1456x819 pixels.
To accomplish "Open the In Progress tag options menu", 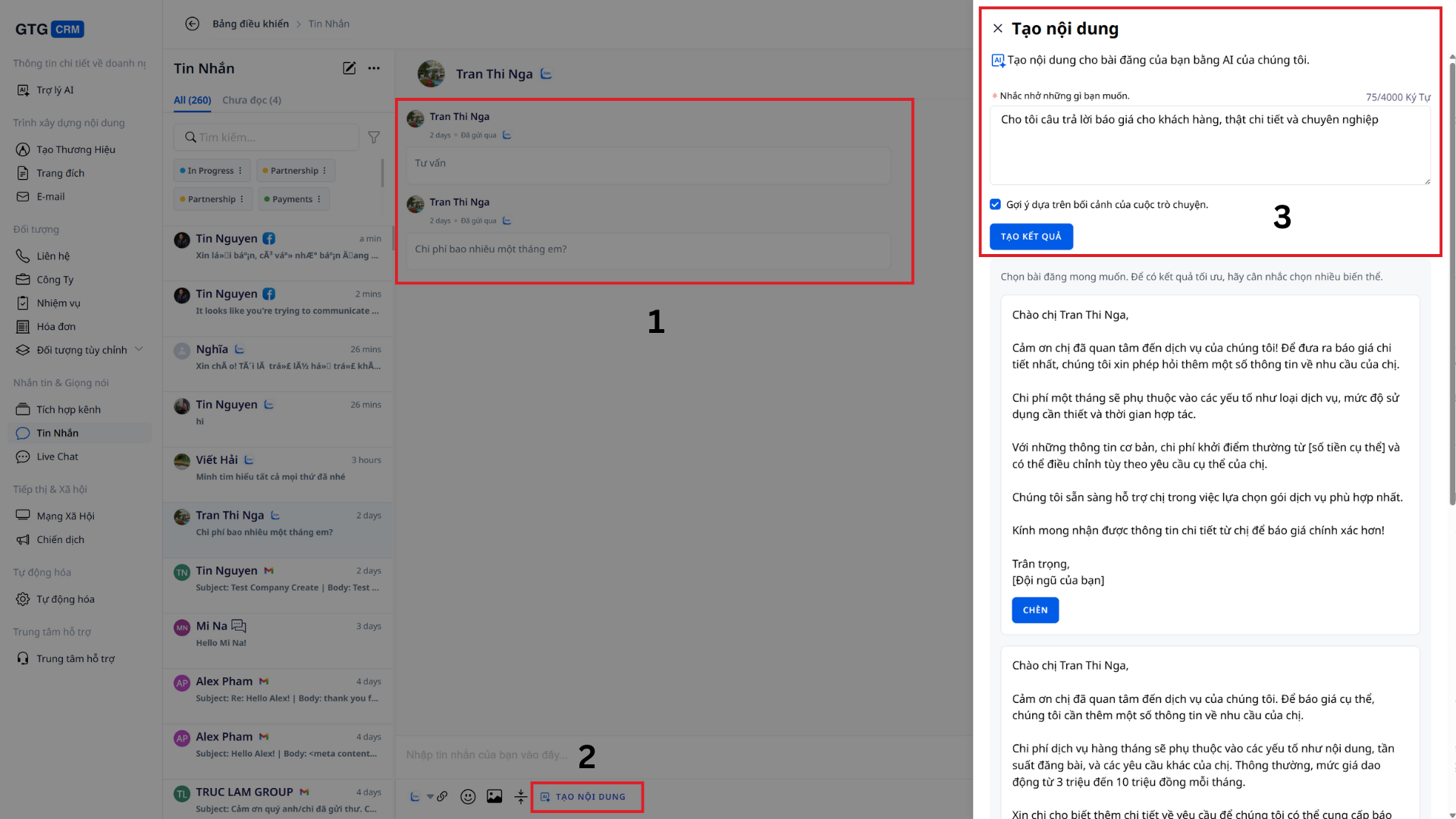I will pyautogui.click(x=240, y=171).
